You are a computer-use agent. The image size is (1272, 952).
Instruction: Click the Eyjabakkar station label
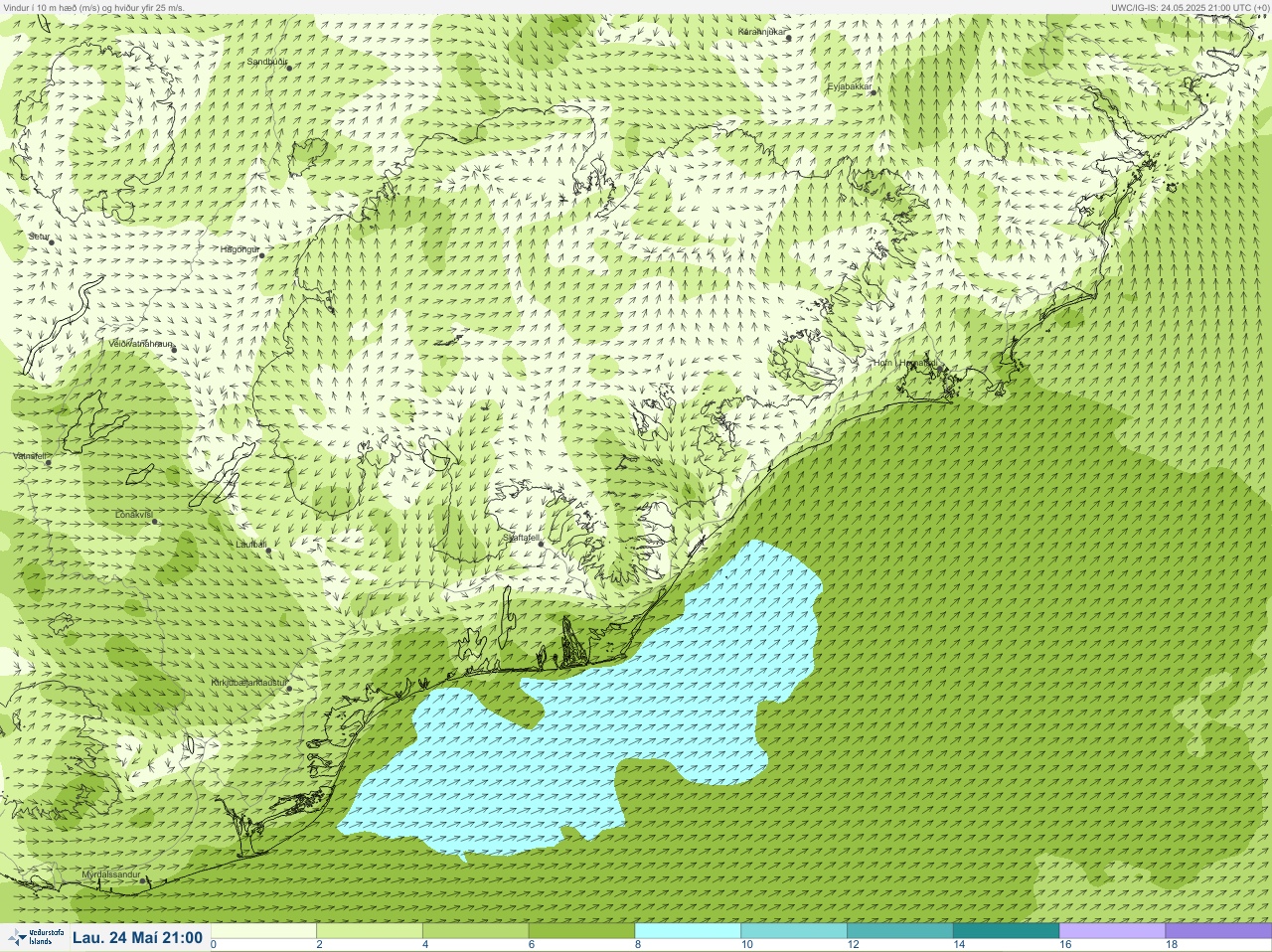coord(850,87)
